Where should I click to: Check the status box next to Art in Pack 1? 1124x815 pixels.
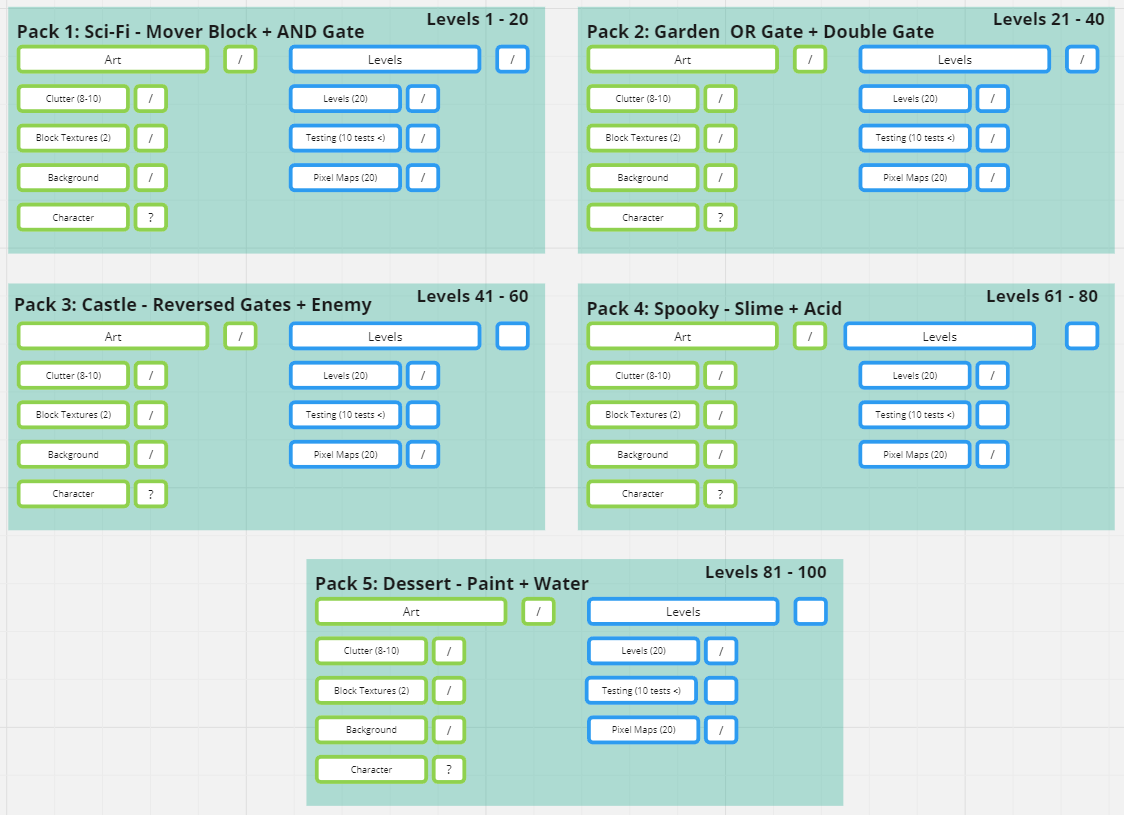click(x=239, y=59)
